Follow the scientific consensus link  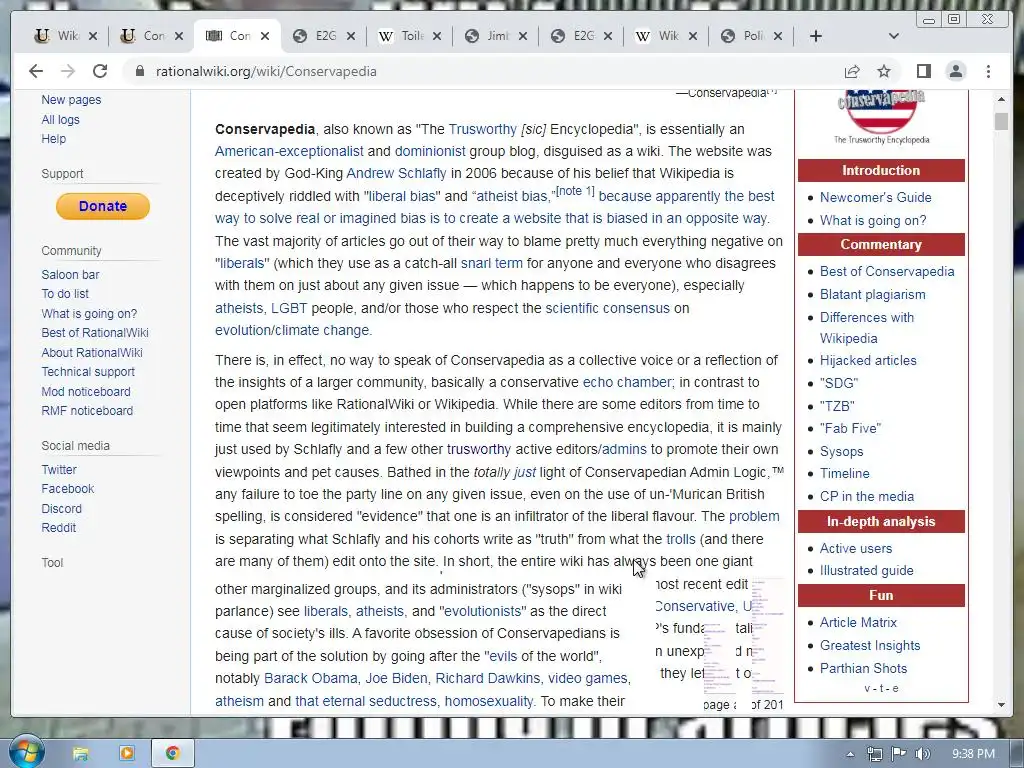[x=607, y=308]
